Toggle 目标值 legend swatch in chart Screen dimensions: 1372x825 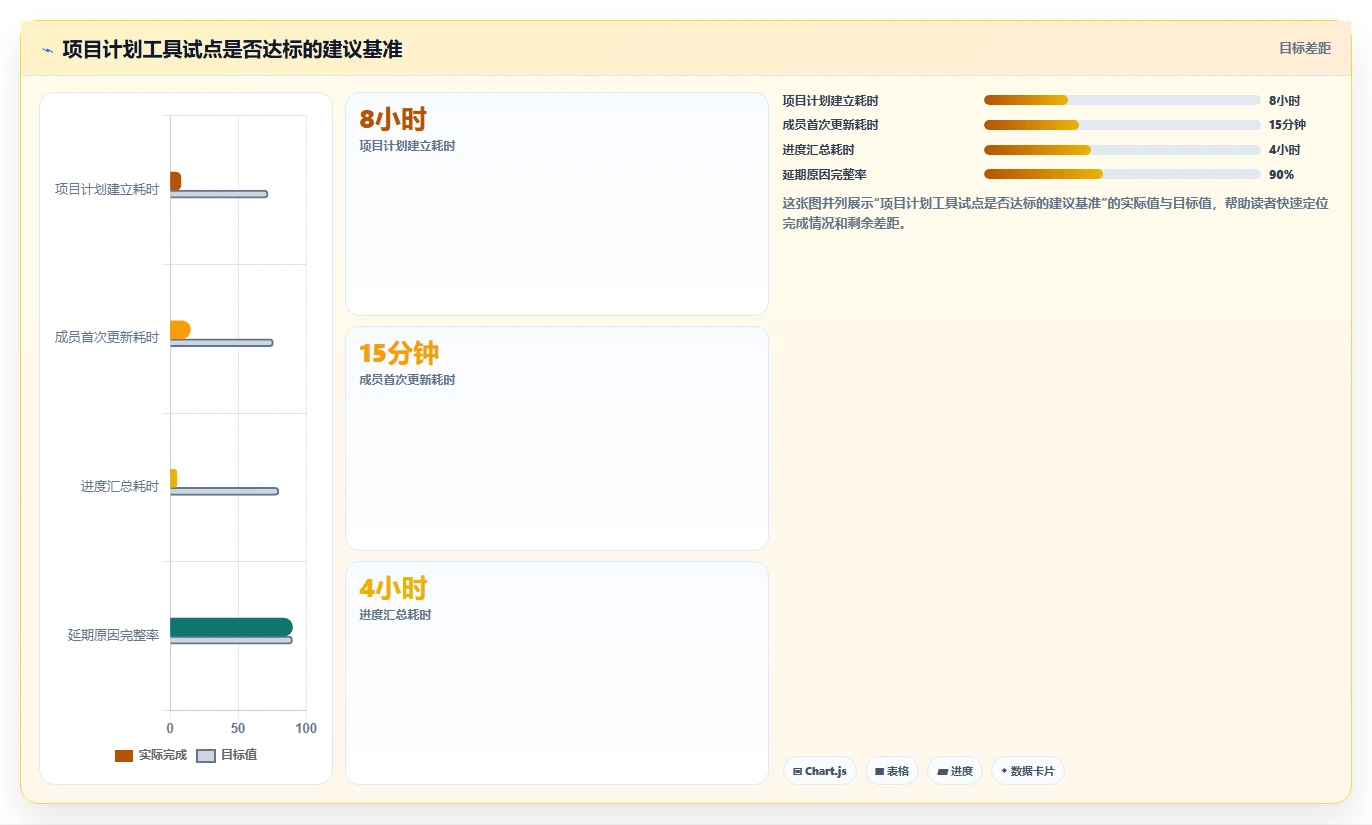[x=206, y=755]
